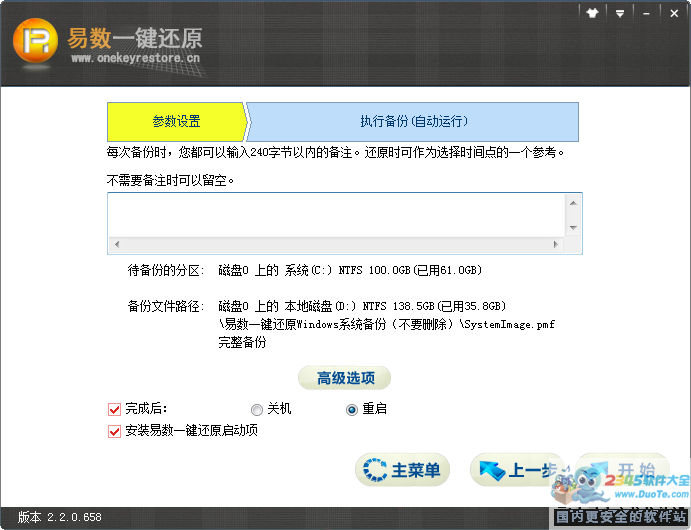The width and height of the screenshot is (691, 530).
Task: Open 高级选项 advanced options
Action: [x=345, y=378]
